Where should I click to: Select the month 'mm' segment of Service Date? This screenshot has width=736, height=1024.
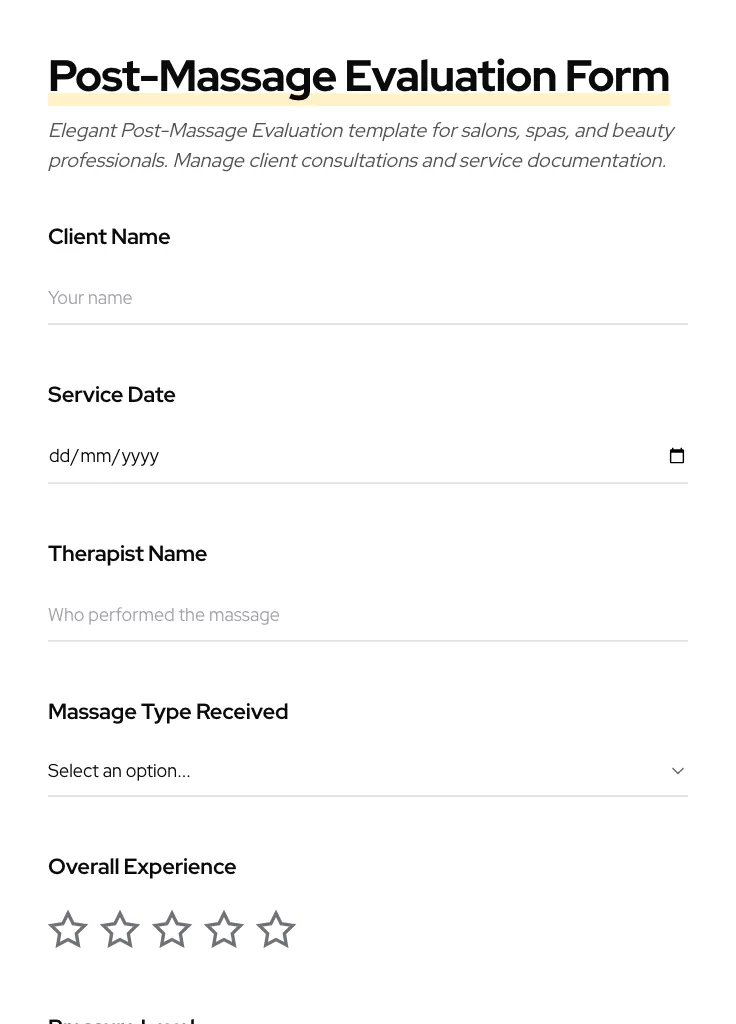(x=95, y=456)
